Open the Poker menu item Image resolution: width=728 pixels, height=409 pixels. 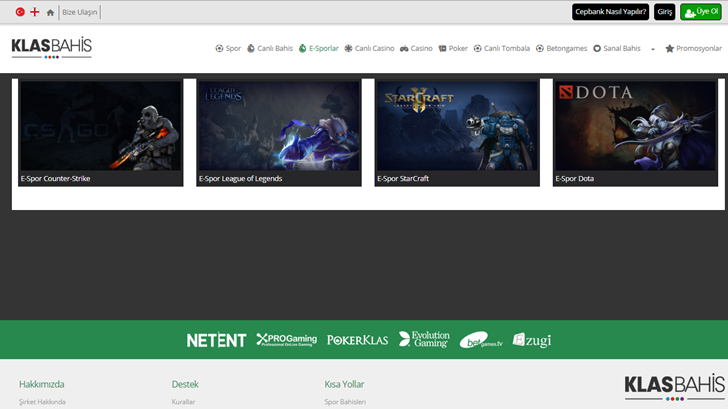tap(458, 48)
